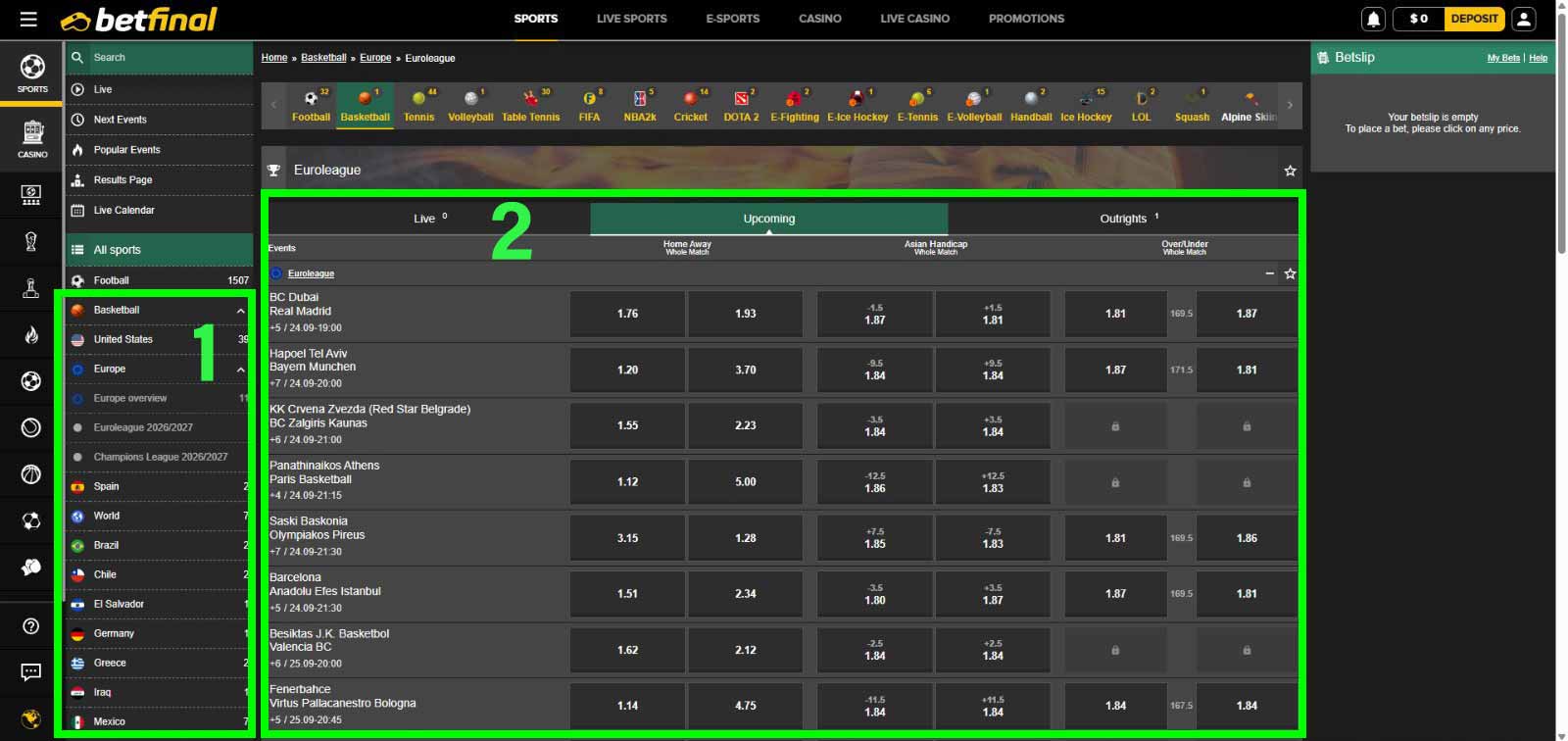The width and height of the screenshot is (1568, 741).
Task: Bet on Bayern Munchen away odds 3.70
Action: [x=745, y=370]
